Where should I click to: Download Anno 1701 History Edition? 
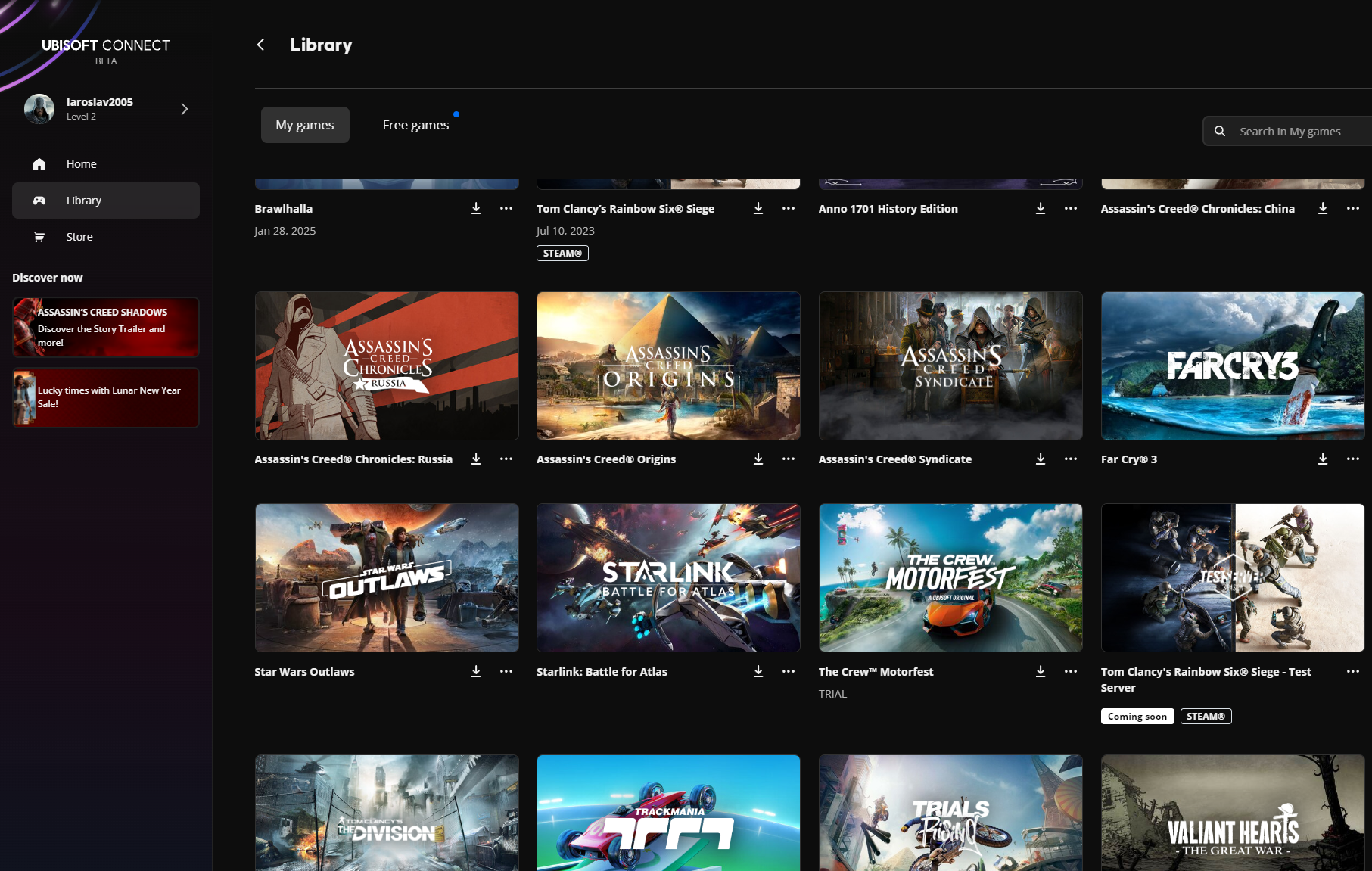pos(1041,208)
